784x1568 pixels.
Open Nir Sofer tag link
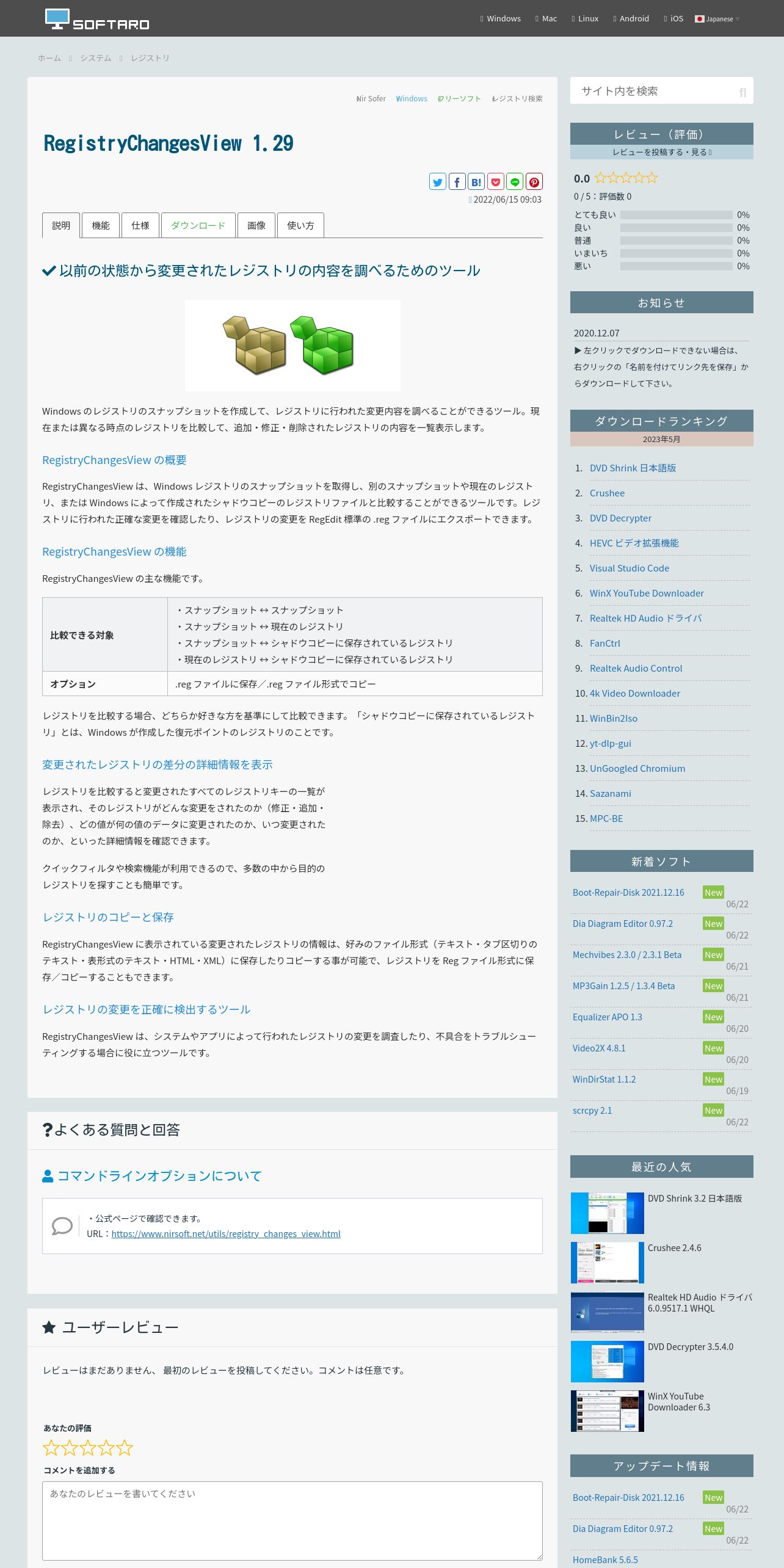pos(371,98)
